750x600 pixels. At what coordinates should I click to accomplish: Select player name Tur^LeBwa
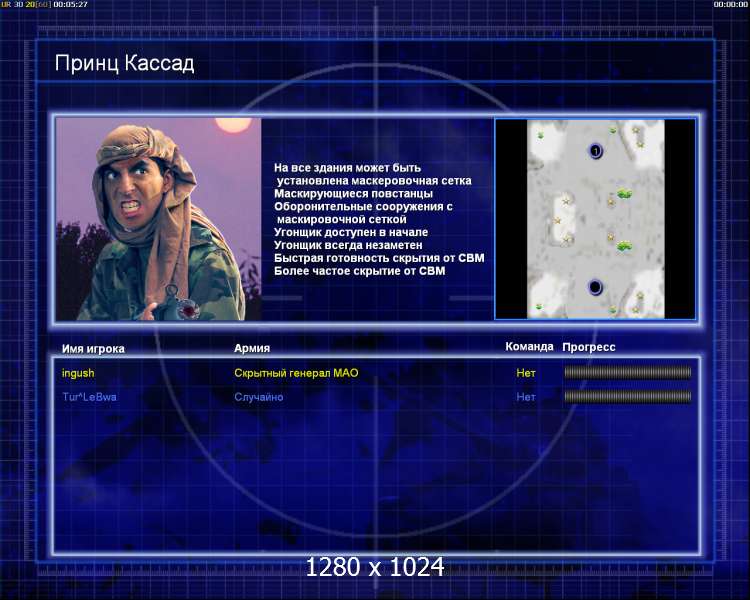coord(89,397)
